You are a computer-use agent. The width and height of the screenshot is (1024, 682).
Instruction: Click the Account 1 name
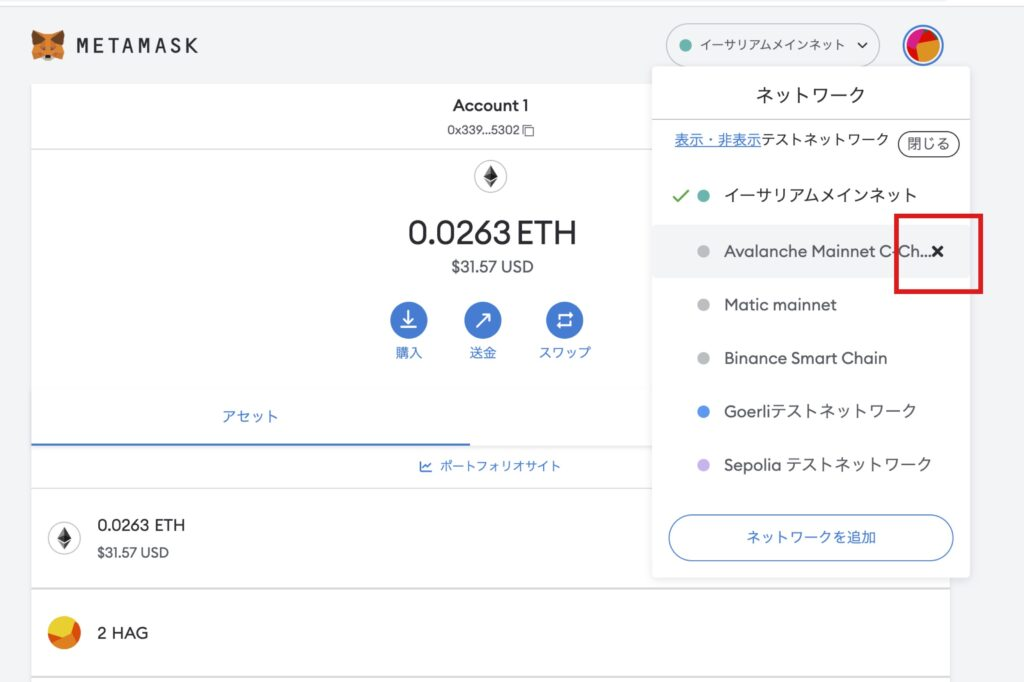pos(490,106)
